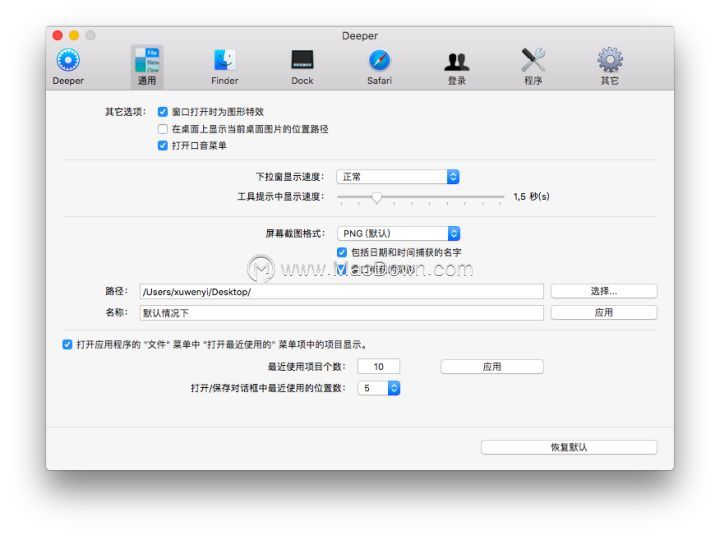The height and width of the screenshot is (536, 720).
Task: Enable 在桌面上显示当前桌面图片的位置路径 checkbox
Action: click(x=163, y=129)
